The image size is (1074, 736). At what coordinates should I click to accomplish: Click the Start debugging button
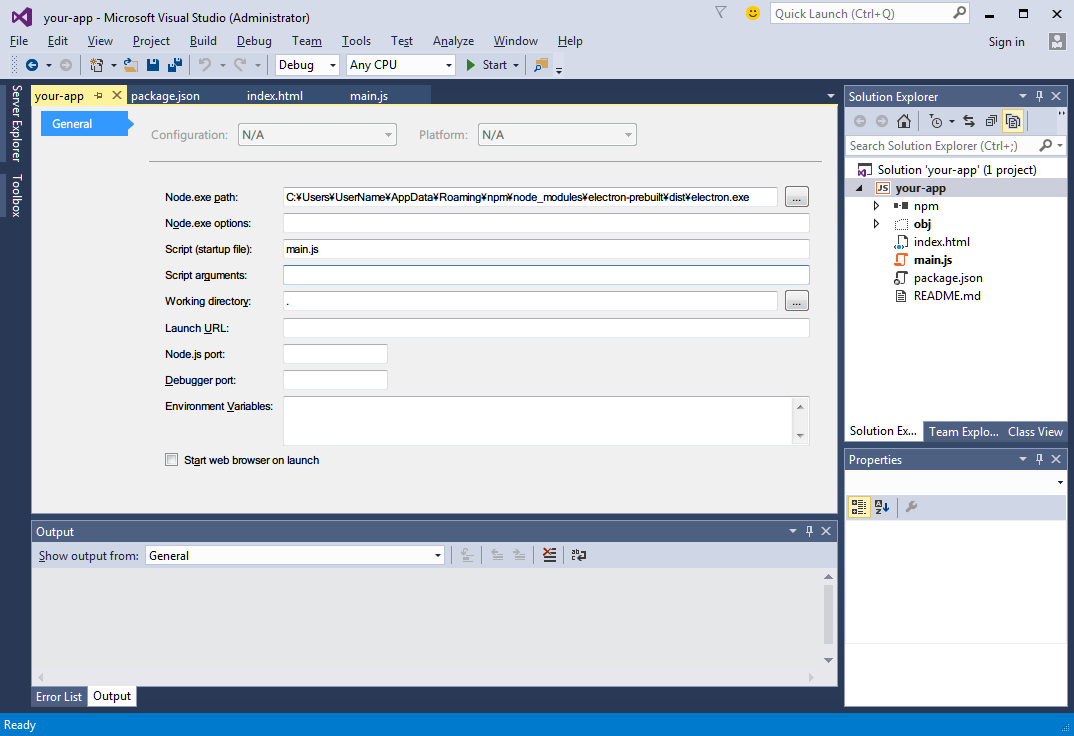[486, 65]
